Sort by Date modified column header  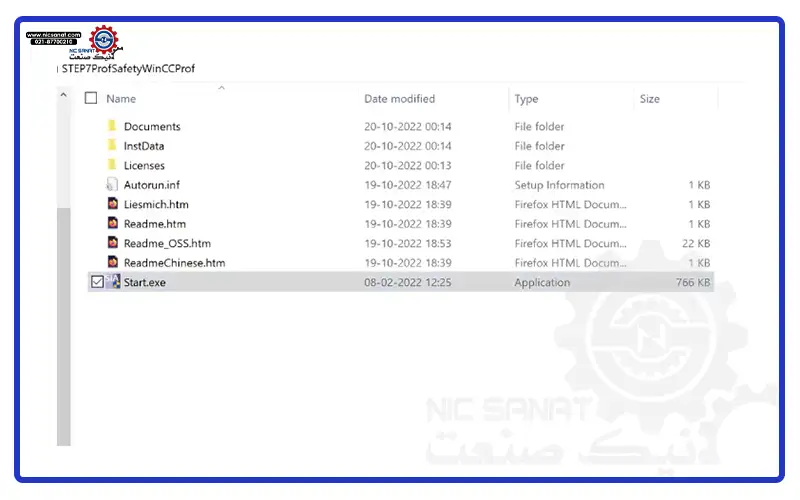point(399,98)
